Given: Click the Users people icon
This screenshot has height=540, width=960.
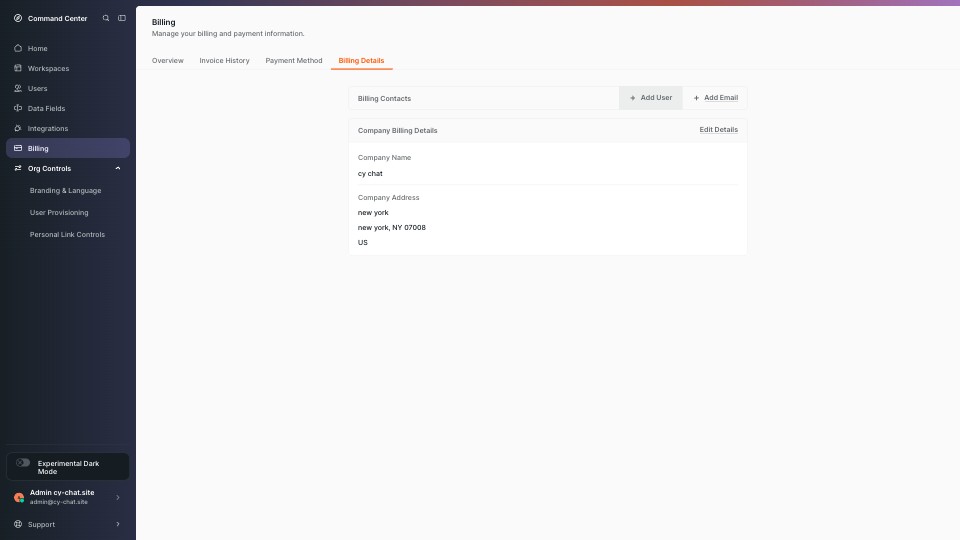Looking at the screenshot, I should 18,88.
